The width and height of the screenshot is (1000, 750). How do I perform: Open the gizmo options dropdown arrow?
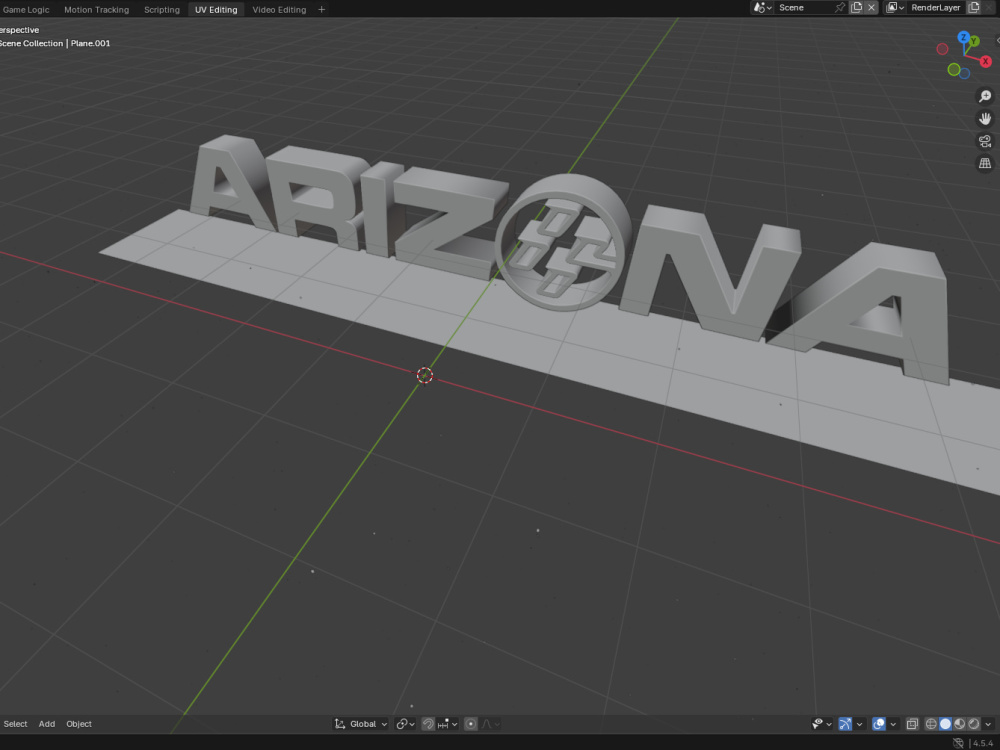click(860, 724)
